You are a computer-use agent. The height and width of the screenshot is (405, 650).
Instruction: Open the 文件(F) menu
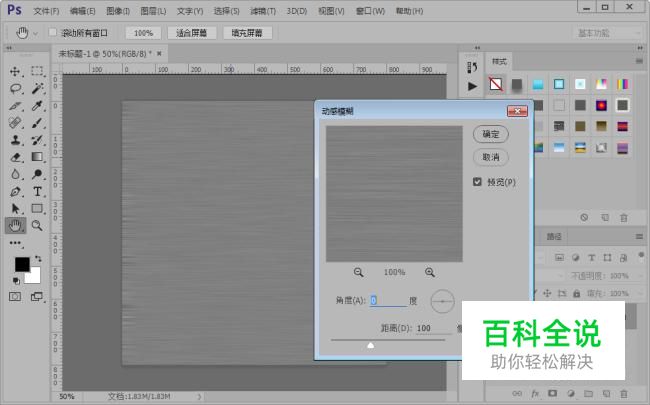pyautogui.click(x=46, y=11)
